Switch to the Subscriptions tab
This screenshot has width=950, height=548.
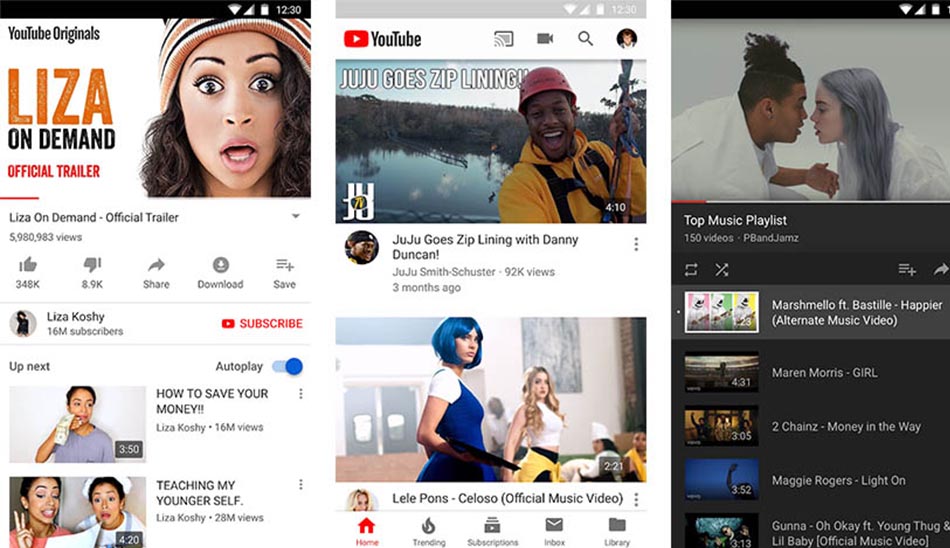tap(493, 532)
